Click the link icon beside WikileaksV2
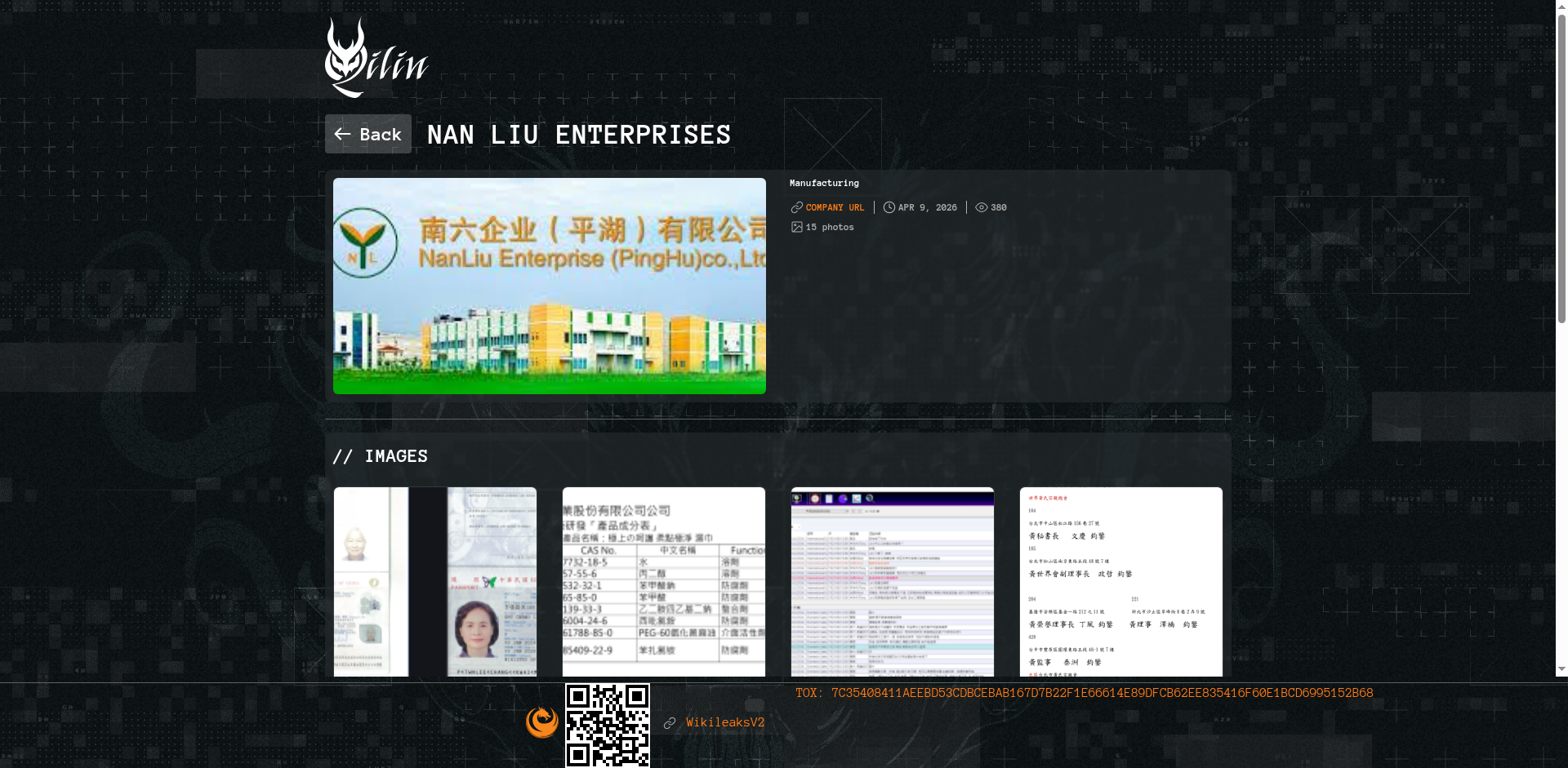Viewport: 1568px width, 768px height. tap(670, 723)
